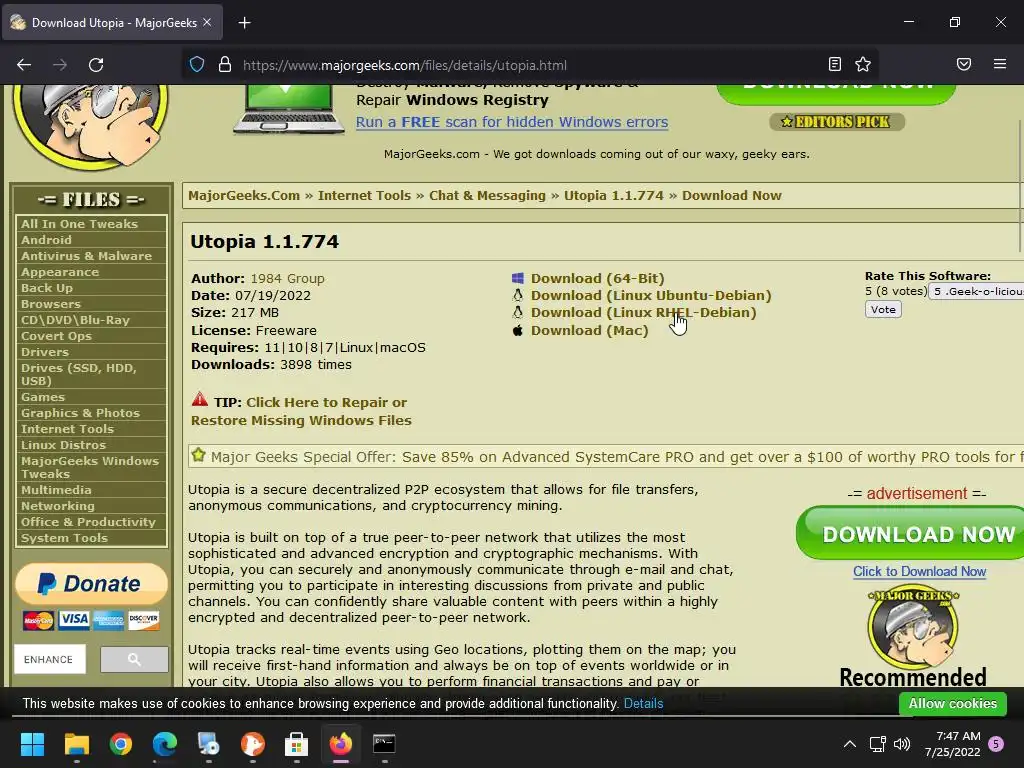Click Run a FREE scan for hidden errors link
The image size is (1024, 768).
click(512, 122)
